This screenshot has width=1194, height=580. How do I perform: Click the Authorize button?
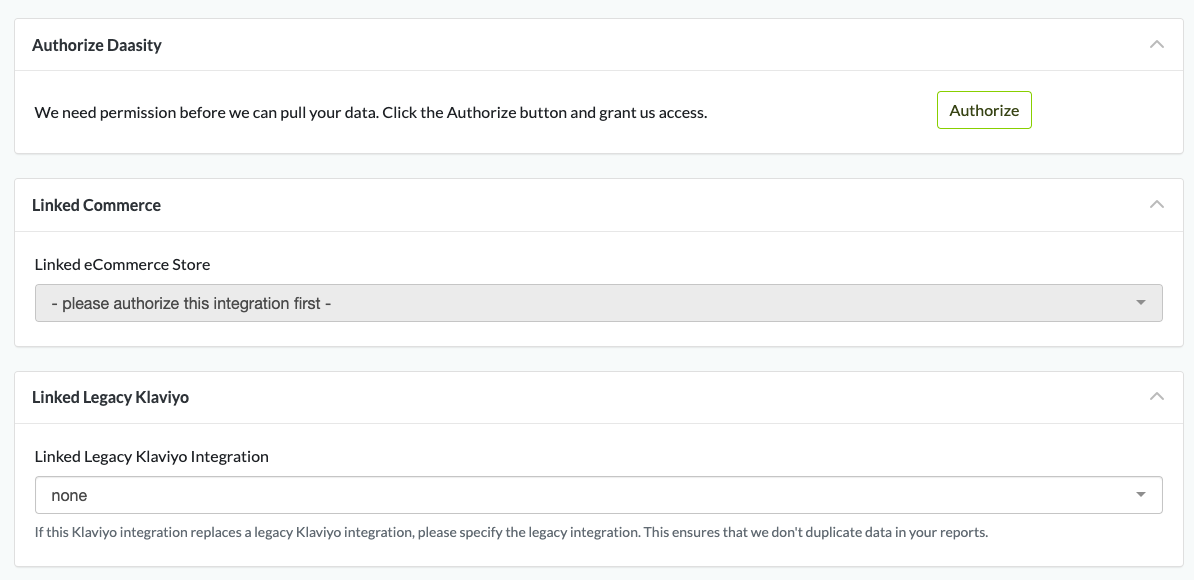pyautogui.click(x=984, y=111)
